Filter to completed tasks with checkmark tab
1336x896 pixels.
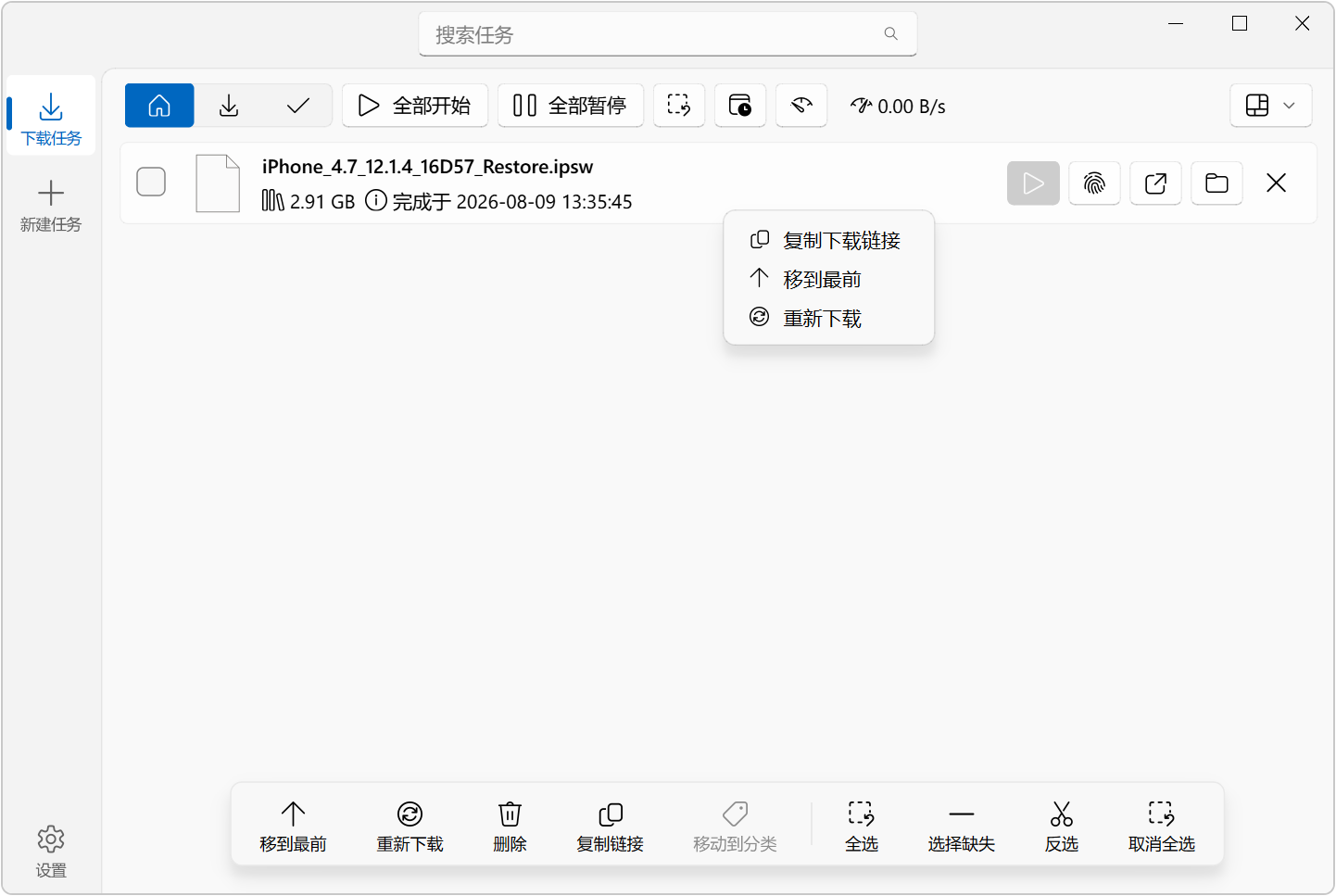297,106
